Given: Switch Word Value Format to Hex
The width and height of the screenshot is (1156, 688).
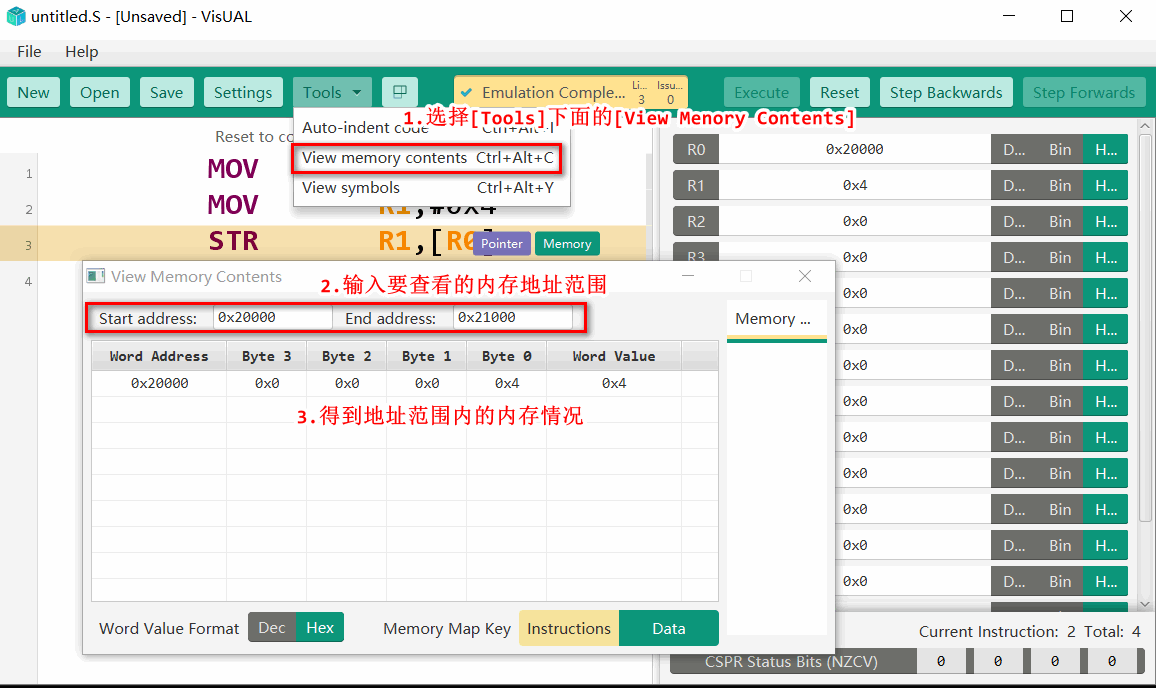Looking at the screenshot, I should tap(320, 628).
